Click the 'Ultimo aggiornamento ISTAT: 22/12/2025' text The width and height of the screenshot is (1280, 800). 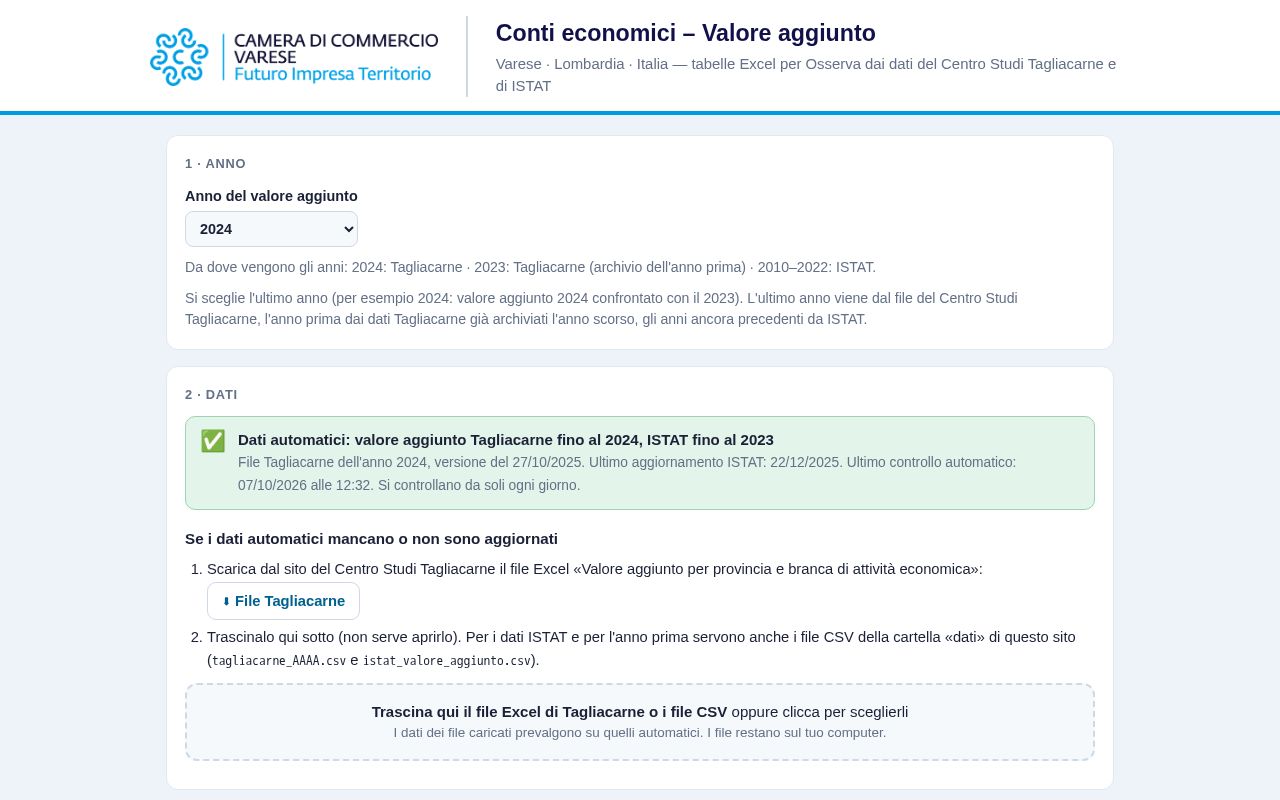(x=717, y=462)
